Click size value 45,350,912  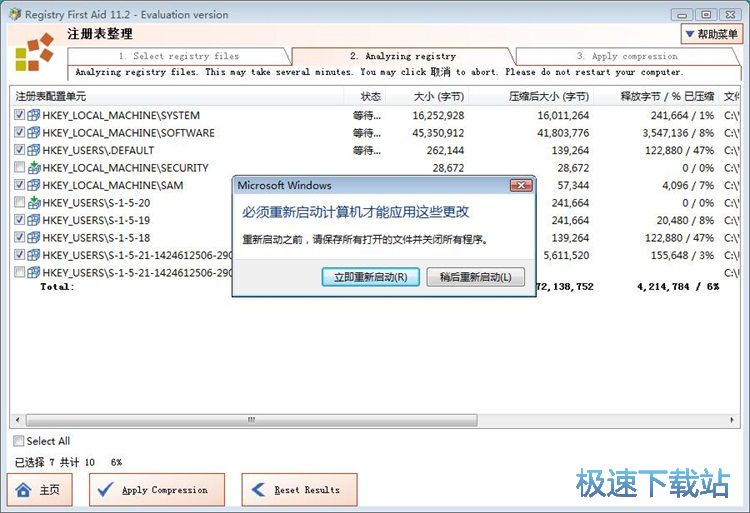tap(438, 132)
